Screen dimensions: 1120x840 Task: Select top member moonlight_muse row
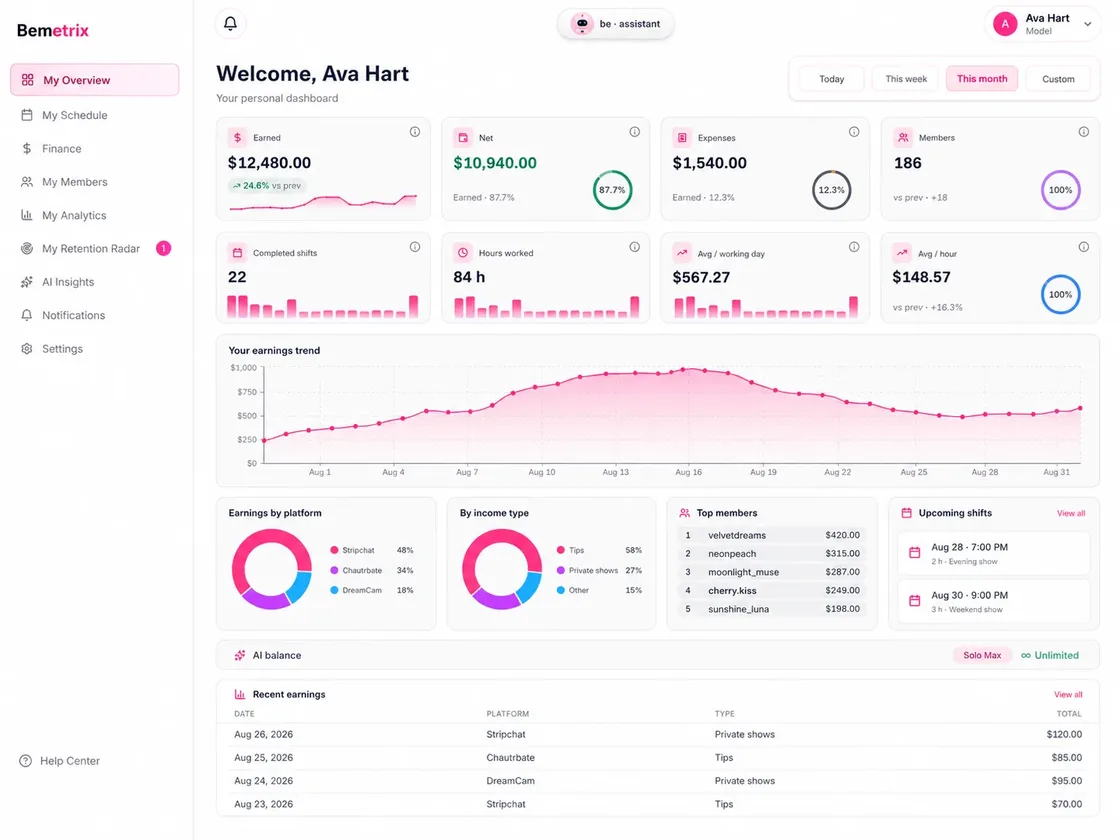[771, 572]
